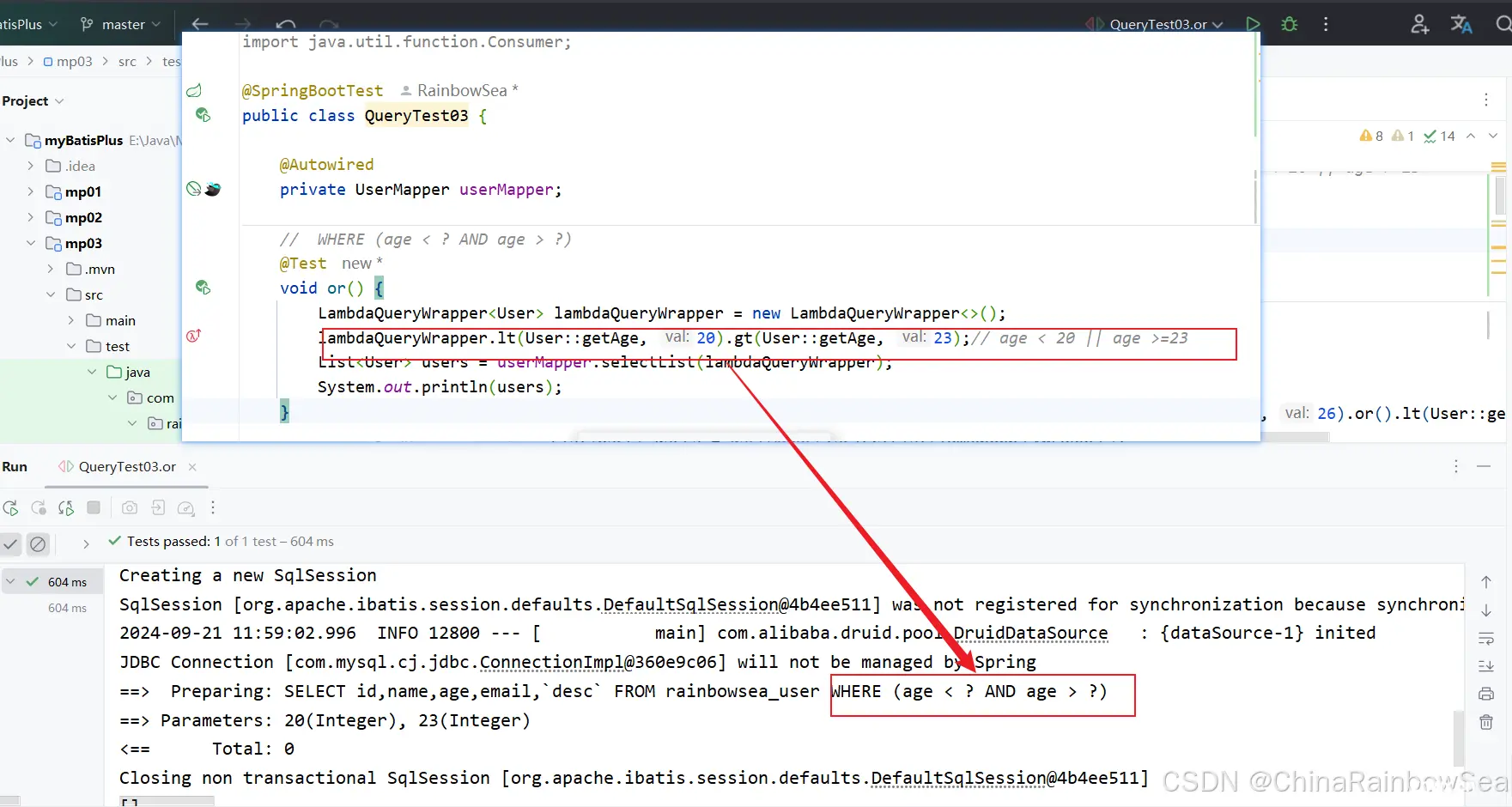Go to previous highlighted problem arrow
The width and height of the screenshot is (1512, 807).
pyautogui.click(x=1471, y=136)
